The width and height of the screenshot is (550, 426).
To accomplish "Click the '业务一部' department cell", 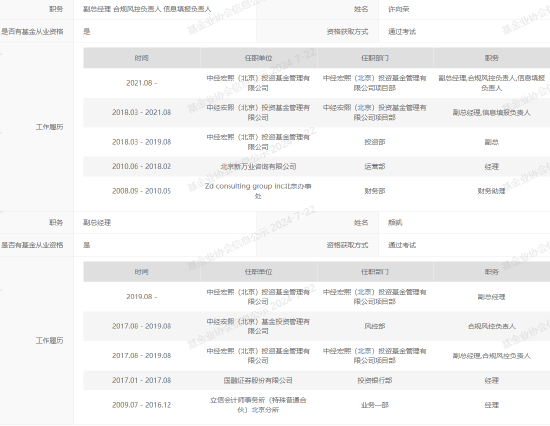I will pos(375,405).
